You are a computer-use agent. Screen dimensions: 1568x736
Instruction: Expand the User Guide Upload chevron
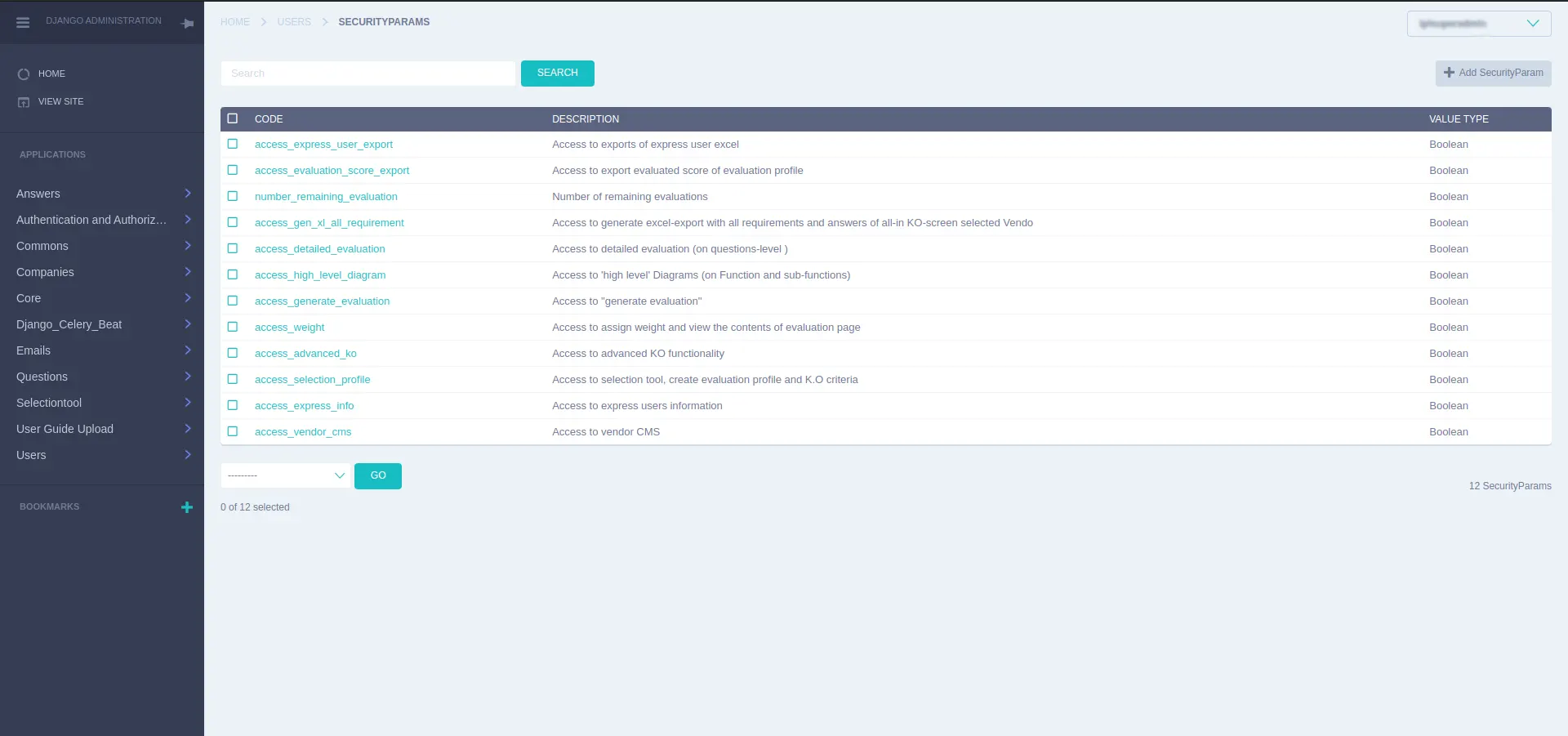[x=188, y=429]
